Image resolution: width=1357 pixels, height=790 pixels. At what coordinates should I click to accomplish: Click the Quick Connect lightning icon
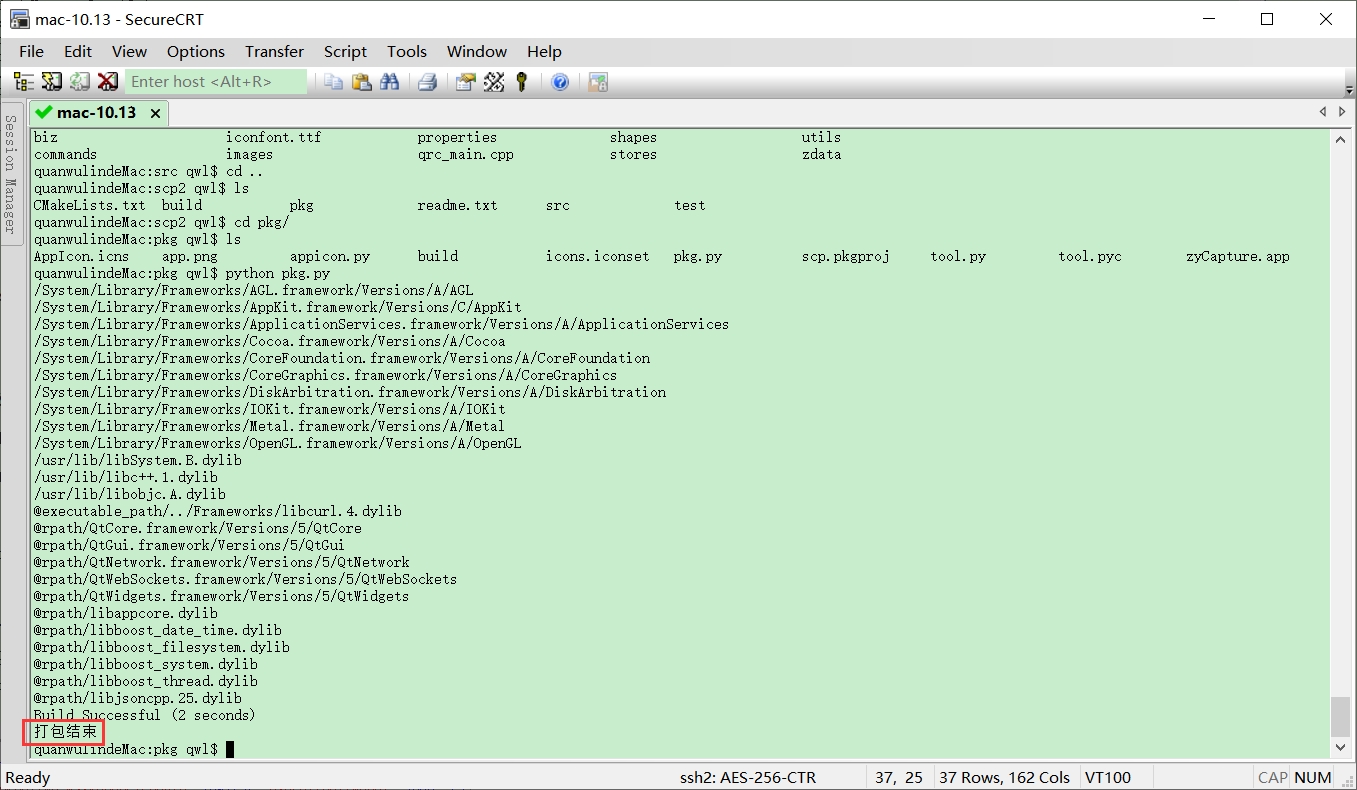point(51,82)
